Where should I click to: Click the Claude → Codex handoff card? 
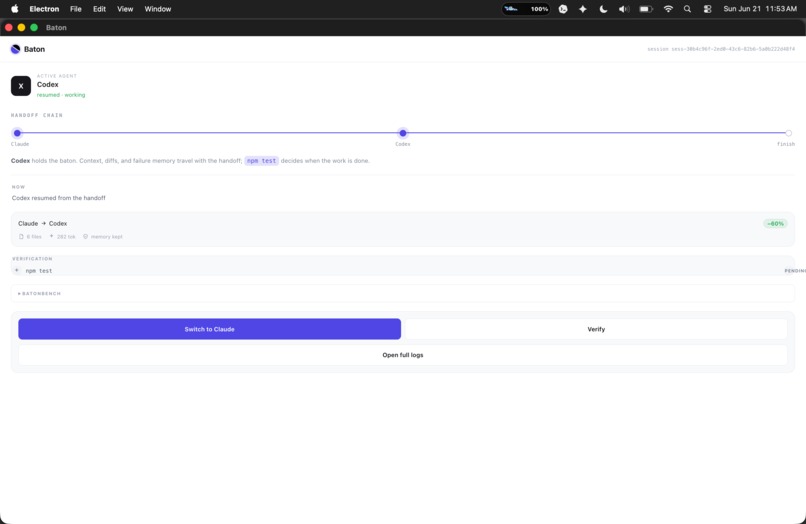pos(402,229)
